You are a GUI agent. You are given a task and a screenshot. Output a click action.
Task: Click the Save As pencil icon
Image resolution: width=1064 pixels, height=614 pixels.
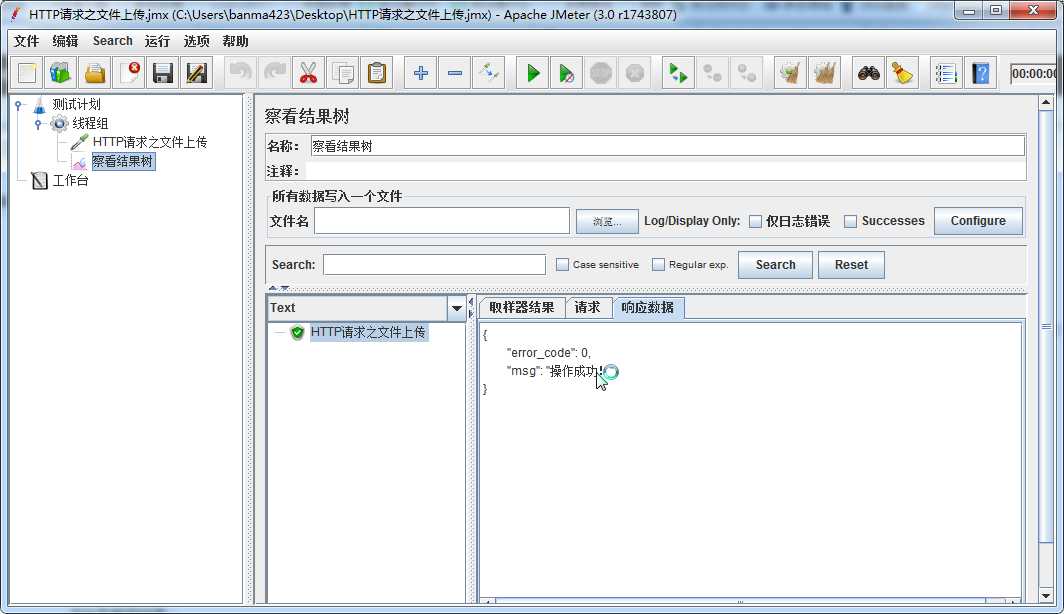click(x=197, y=73)
